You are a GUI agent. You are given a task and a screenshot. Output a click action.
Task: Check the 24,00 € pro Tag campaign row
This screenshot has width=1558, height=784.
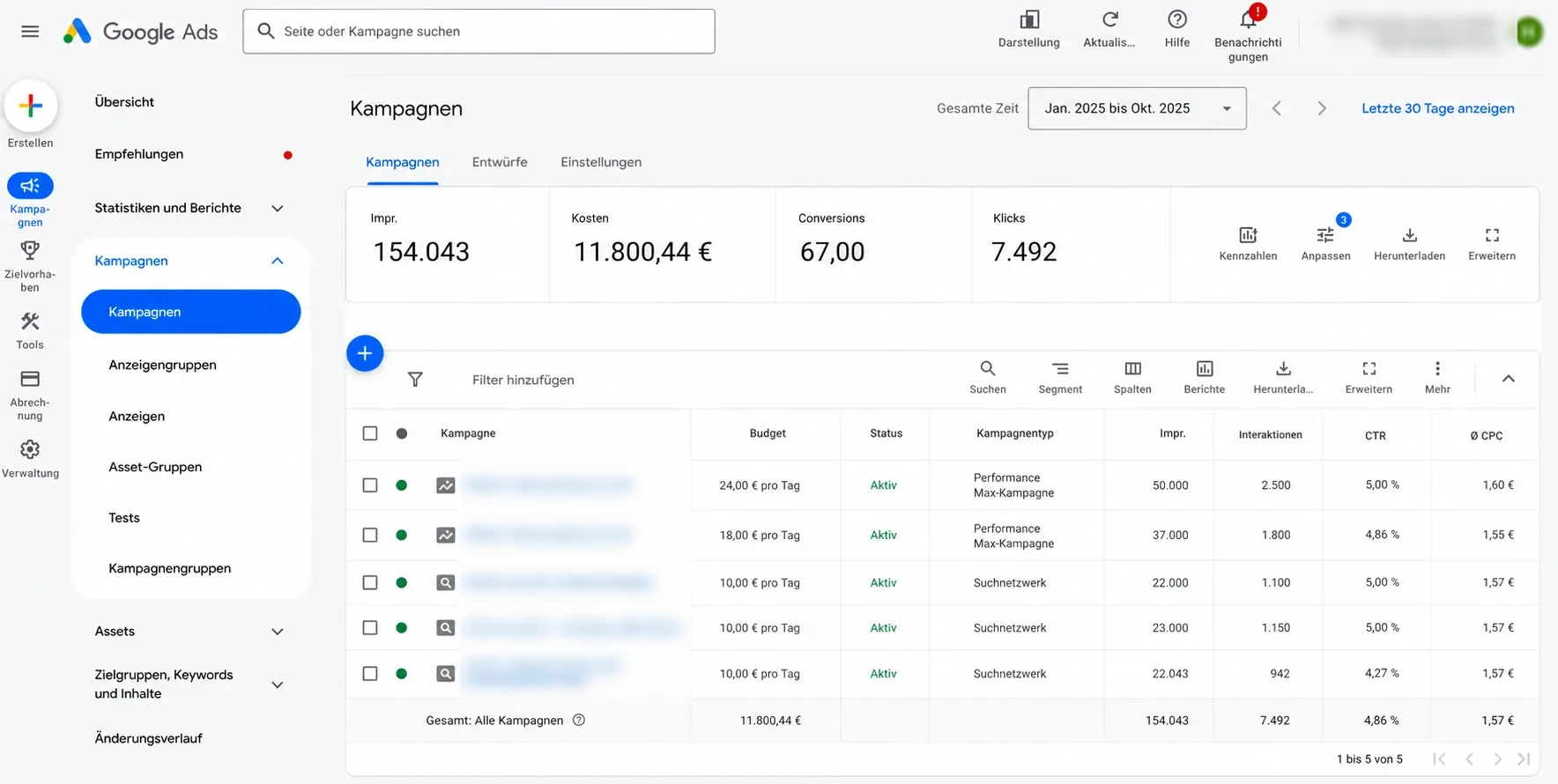click(370, 485)
